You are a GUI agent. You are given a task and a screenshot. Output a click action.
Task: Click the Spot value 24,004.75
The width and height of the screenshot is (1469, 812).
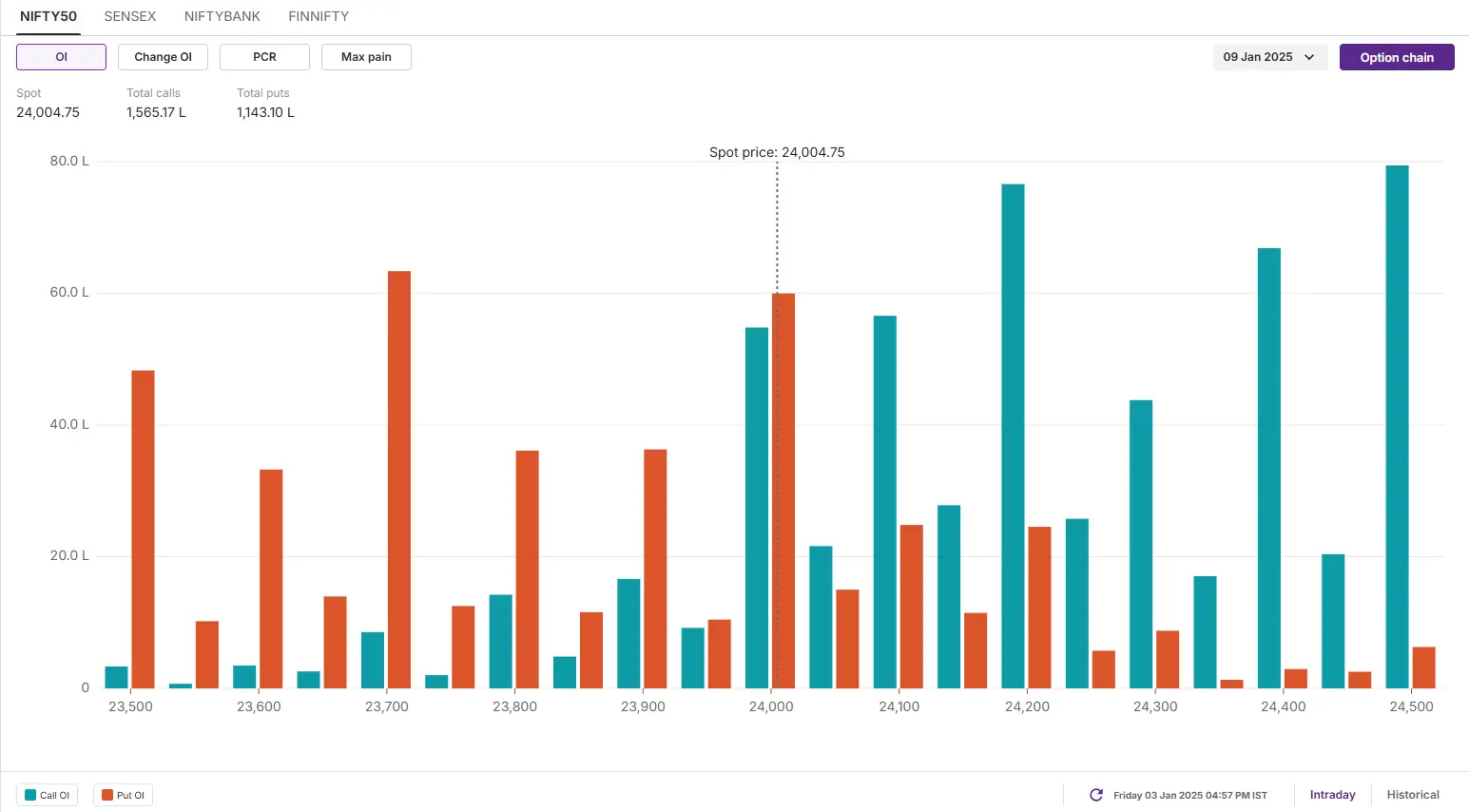(48, 112)
